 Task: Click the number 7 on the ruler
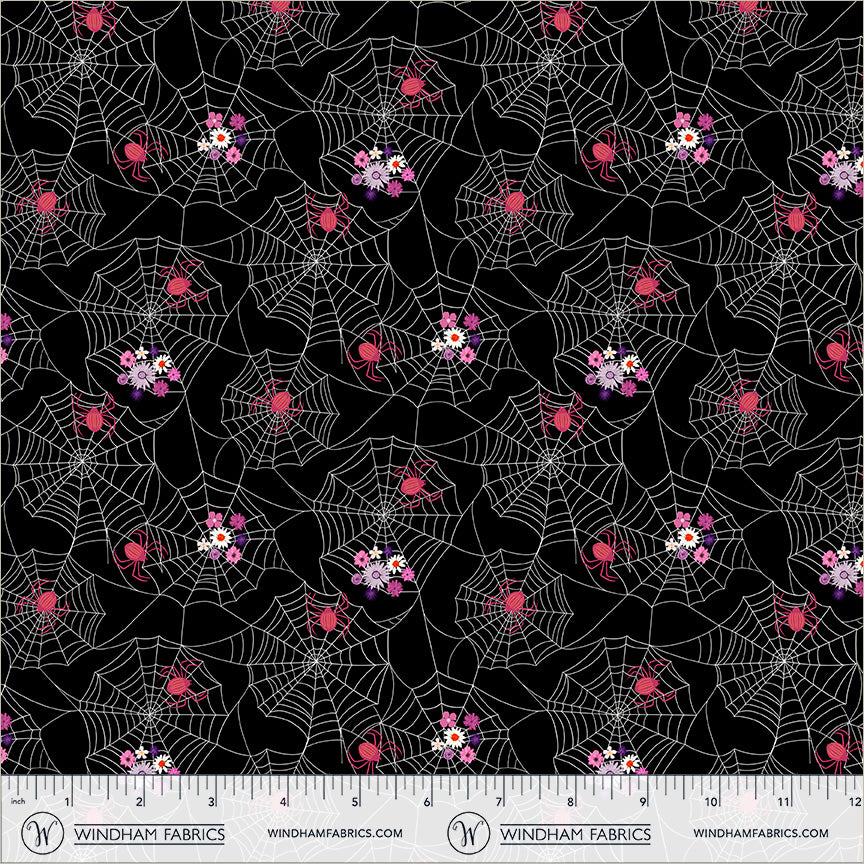click(499, 801)
